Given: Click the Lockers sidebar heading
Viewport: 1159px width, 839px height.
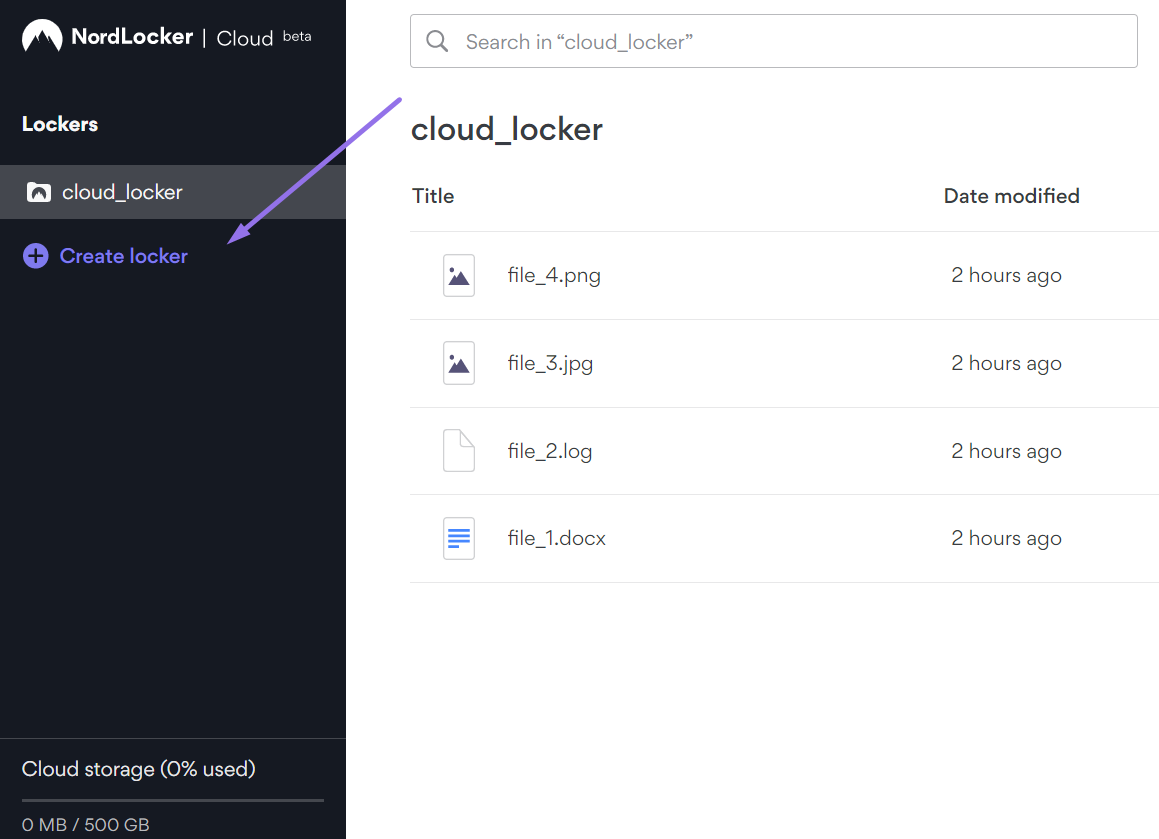Looking at the screenshot, I should click(x=60, y=124).
